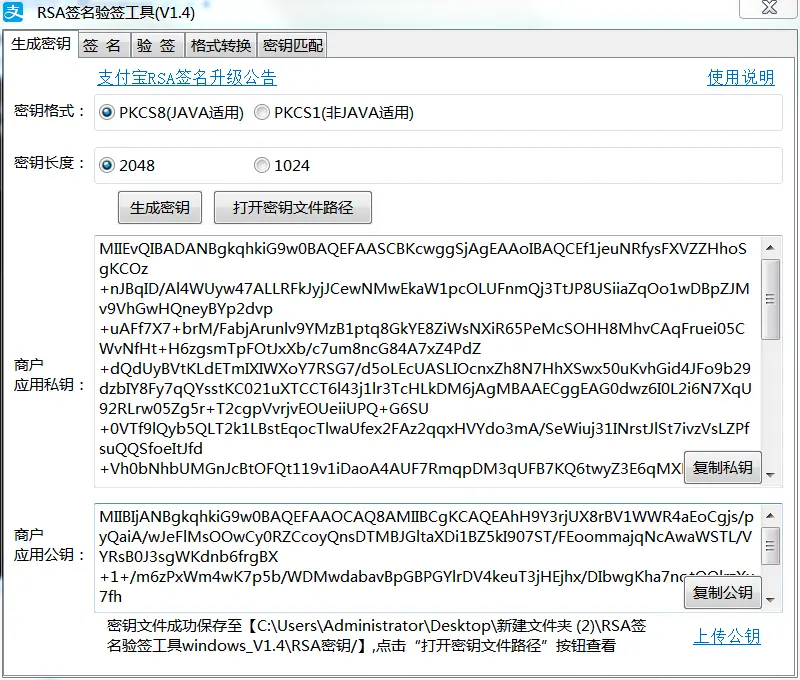Click public key scrollbar up arrow
Image resolution: width=800 pixels, height=680 pixels.
point(770,516)
